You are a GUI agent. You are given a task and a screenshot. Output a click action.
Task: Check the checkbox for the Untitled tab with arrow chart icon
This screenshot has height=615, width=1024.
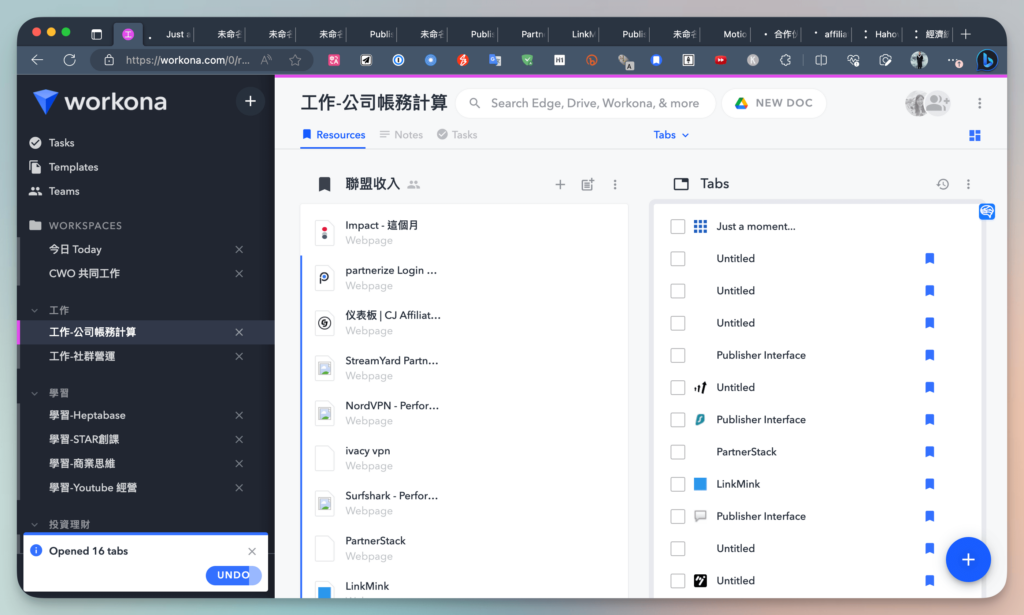coord(678,388)
